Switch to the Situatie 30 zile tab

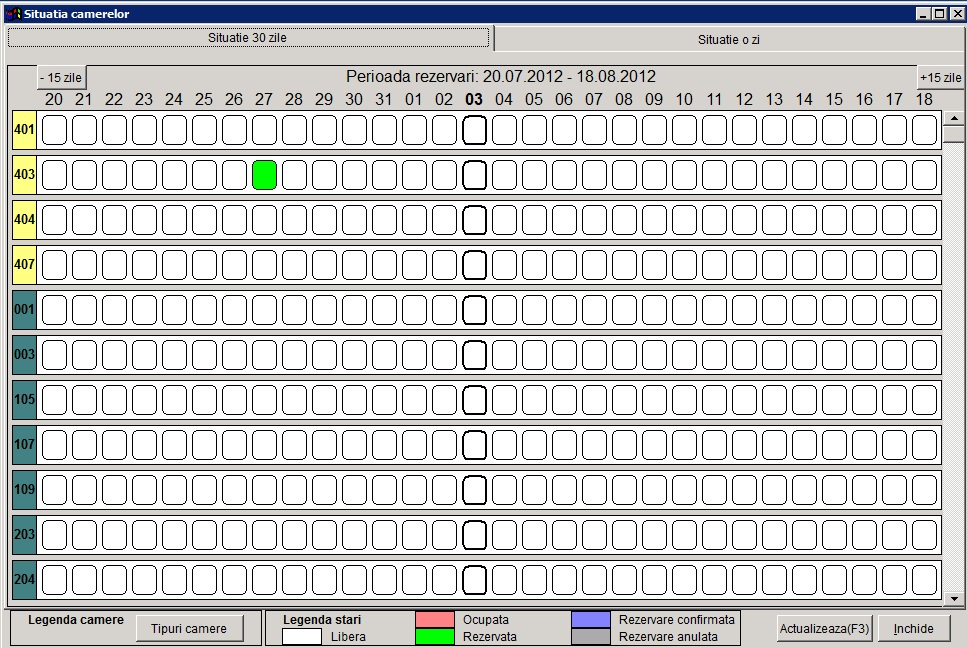248,38
